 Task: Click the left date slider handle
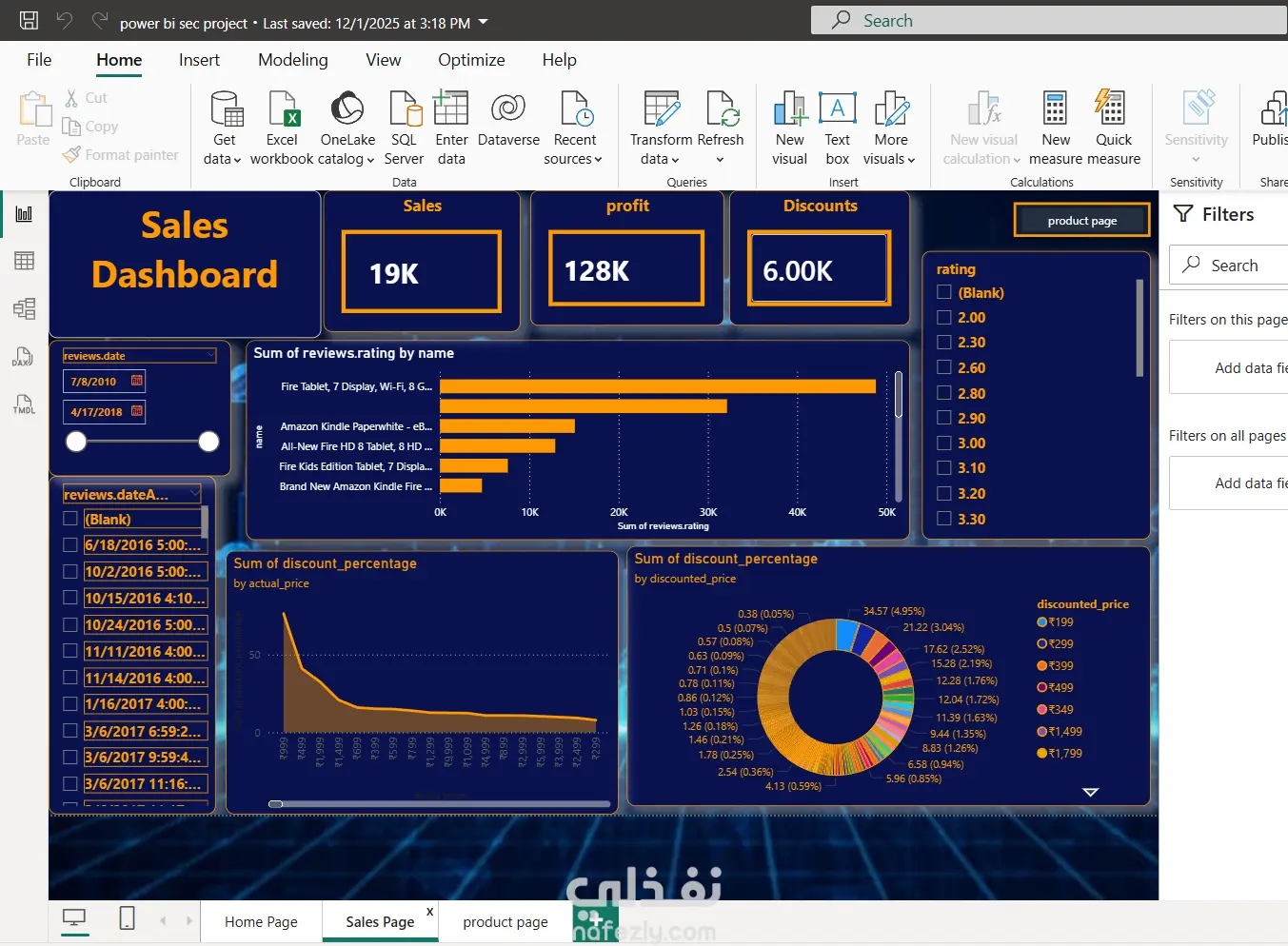click(76, 441)
